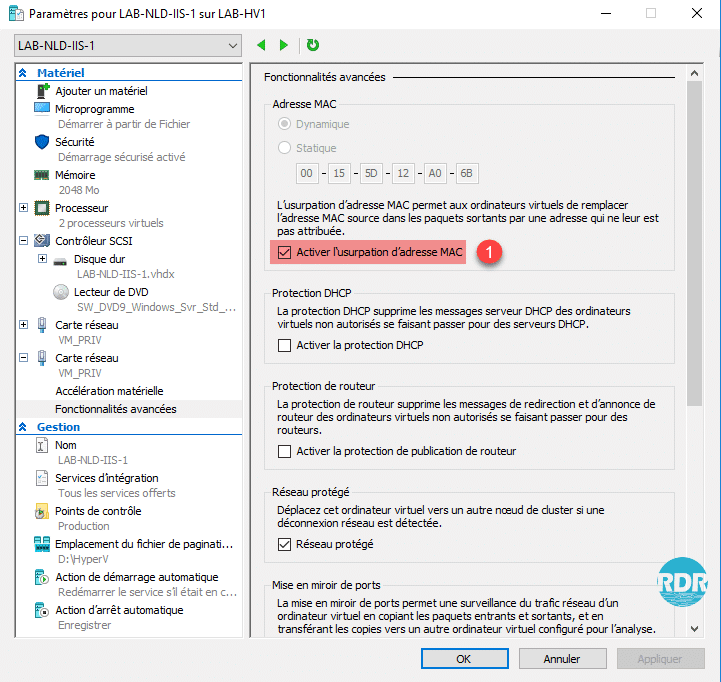Screen dimensions: 721x682
Task: Click the Mémoire RAM icon
Action: pyautogui.click(x=41, y=175)
